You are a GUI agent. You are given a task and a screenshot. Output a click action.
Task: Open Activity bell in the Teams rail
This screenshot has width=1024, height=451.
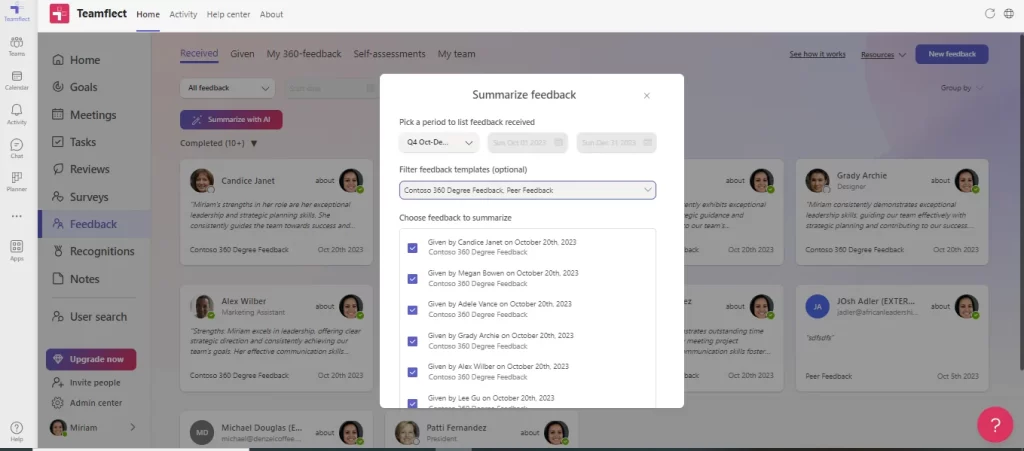coord(17,115)
